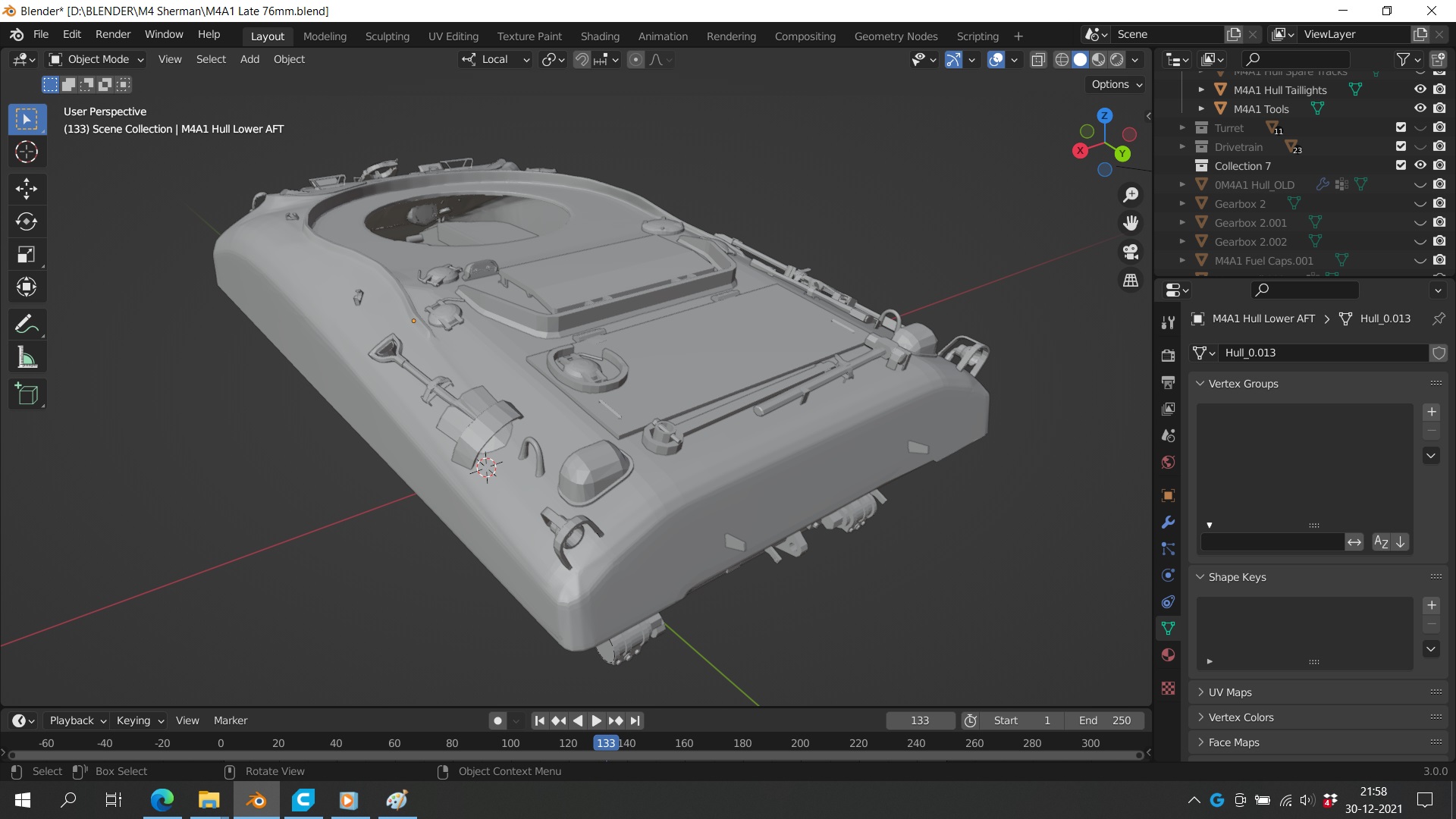
Task: Switch to the Sculpting workspace tab
Action: point(387,36)
